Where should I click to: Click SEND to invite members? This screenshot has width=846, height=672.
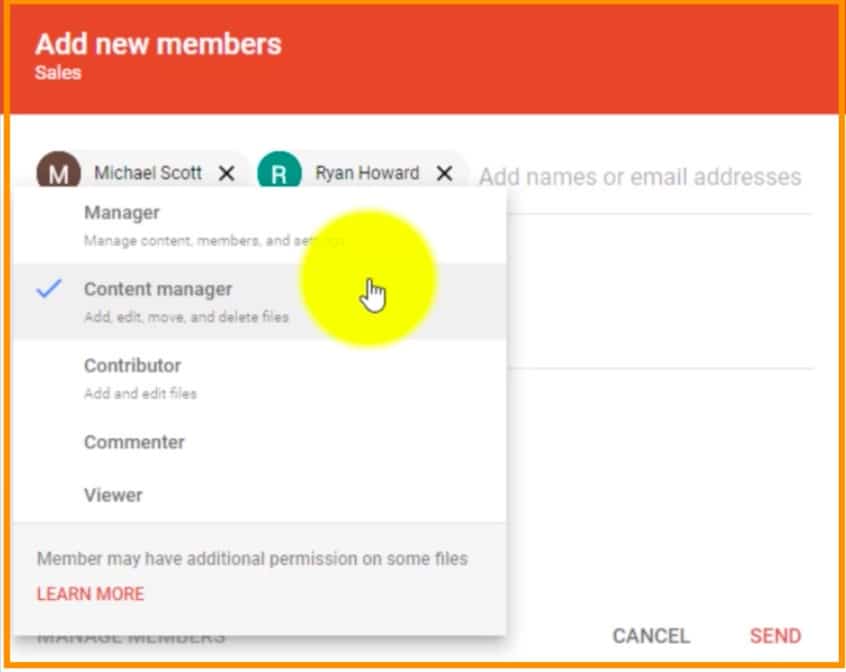coord(775,636)
